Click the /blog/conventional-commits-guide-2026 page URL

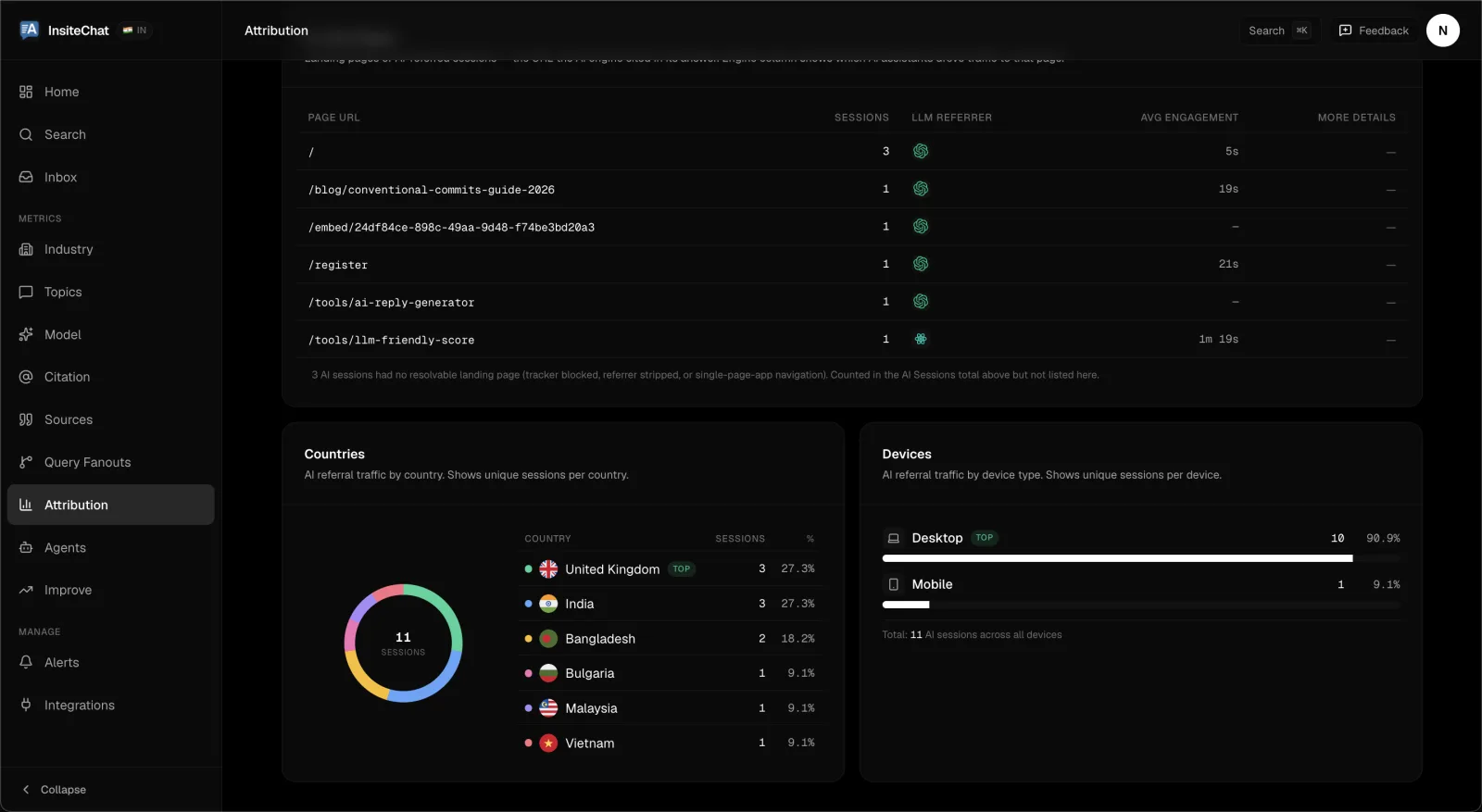click(x=432, y=190)
